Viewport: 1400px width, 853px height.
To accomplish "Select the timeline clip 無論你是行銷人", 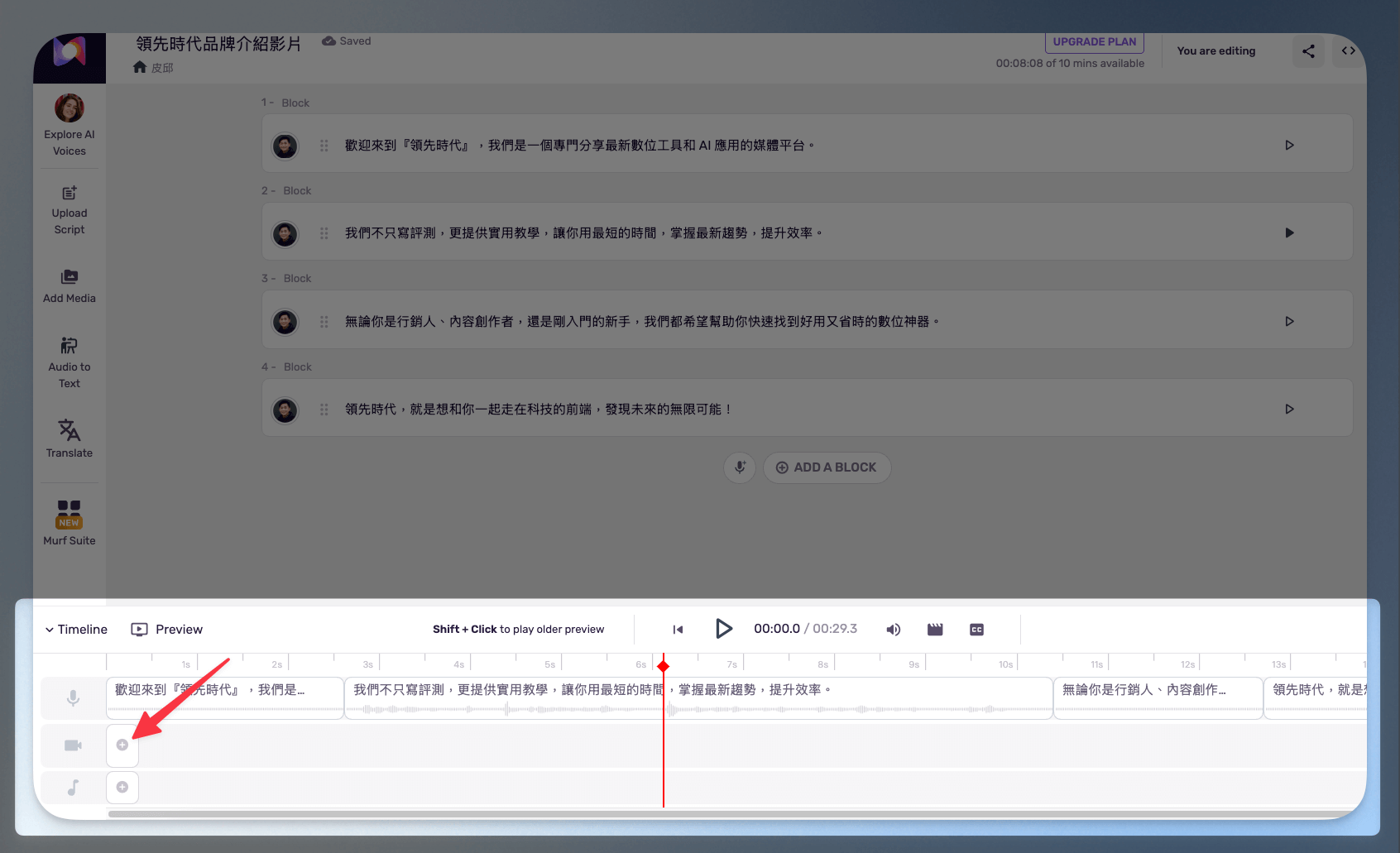I will pos(1158,698).
